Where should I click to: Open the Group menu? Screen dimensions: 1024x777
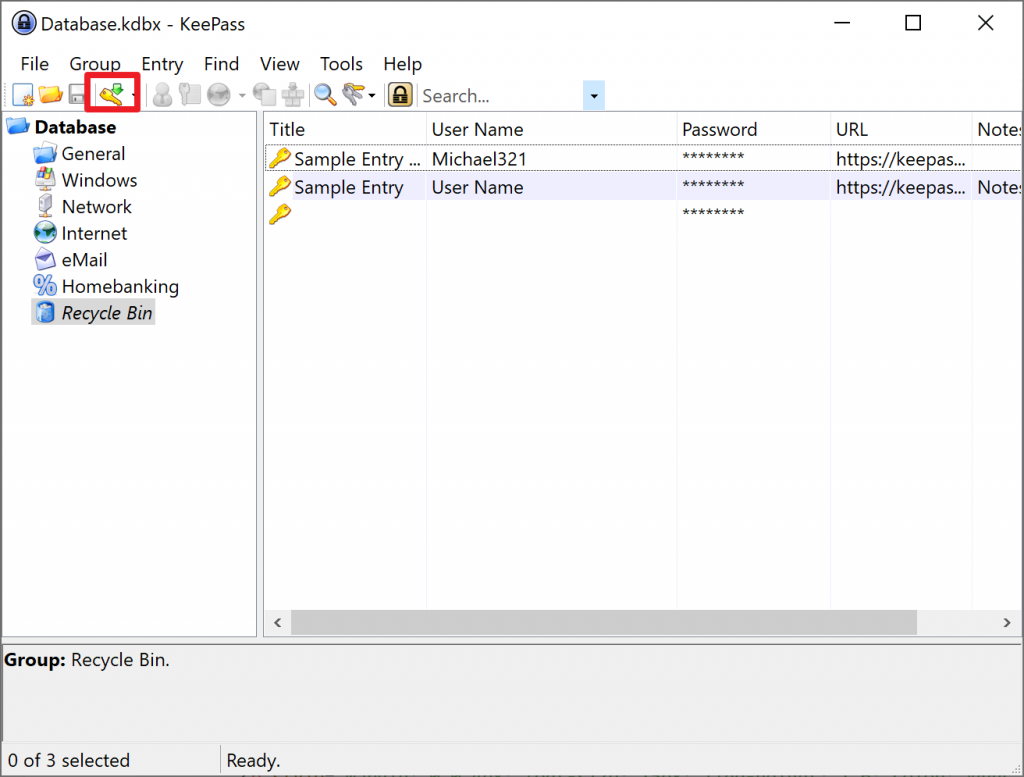click(95, 64)
